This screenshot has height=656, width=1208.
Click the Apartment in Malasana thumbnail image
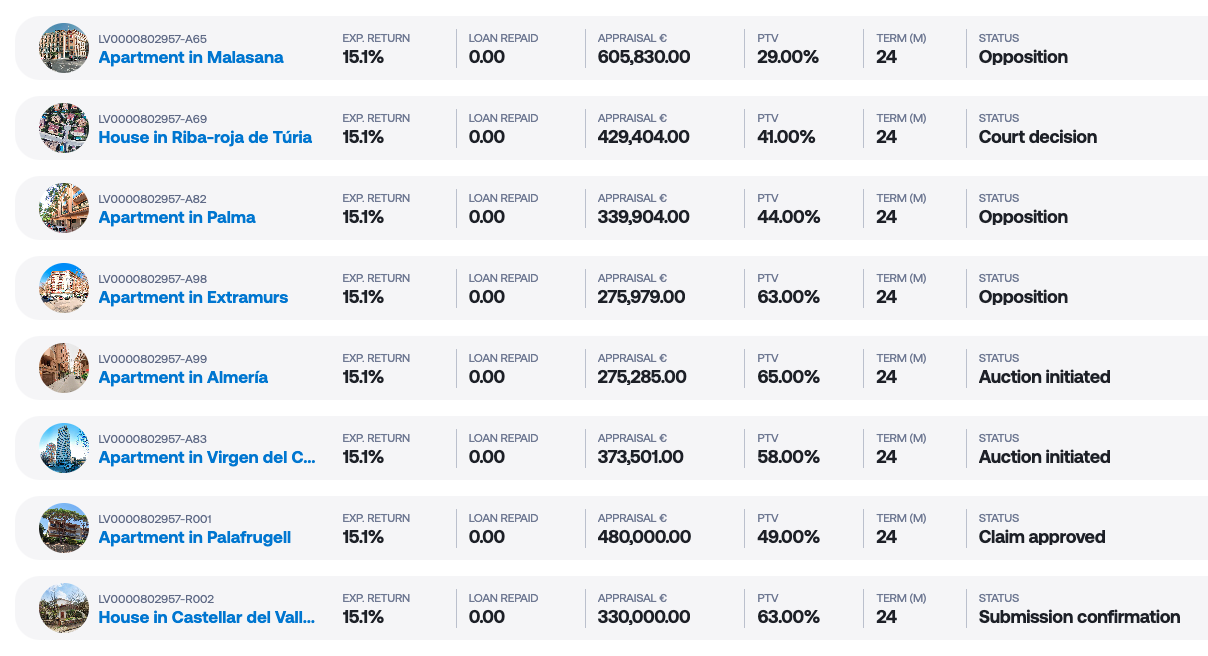click(x=64, y=48)
